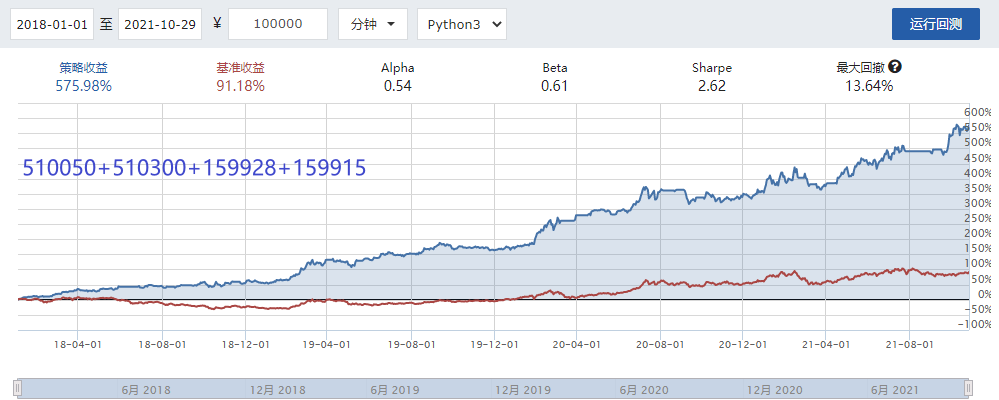Click 12月 2019 on the range navigator
This screenshot has height=400, width=999.
522,389
